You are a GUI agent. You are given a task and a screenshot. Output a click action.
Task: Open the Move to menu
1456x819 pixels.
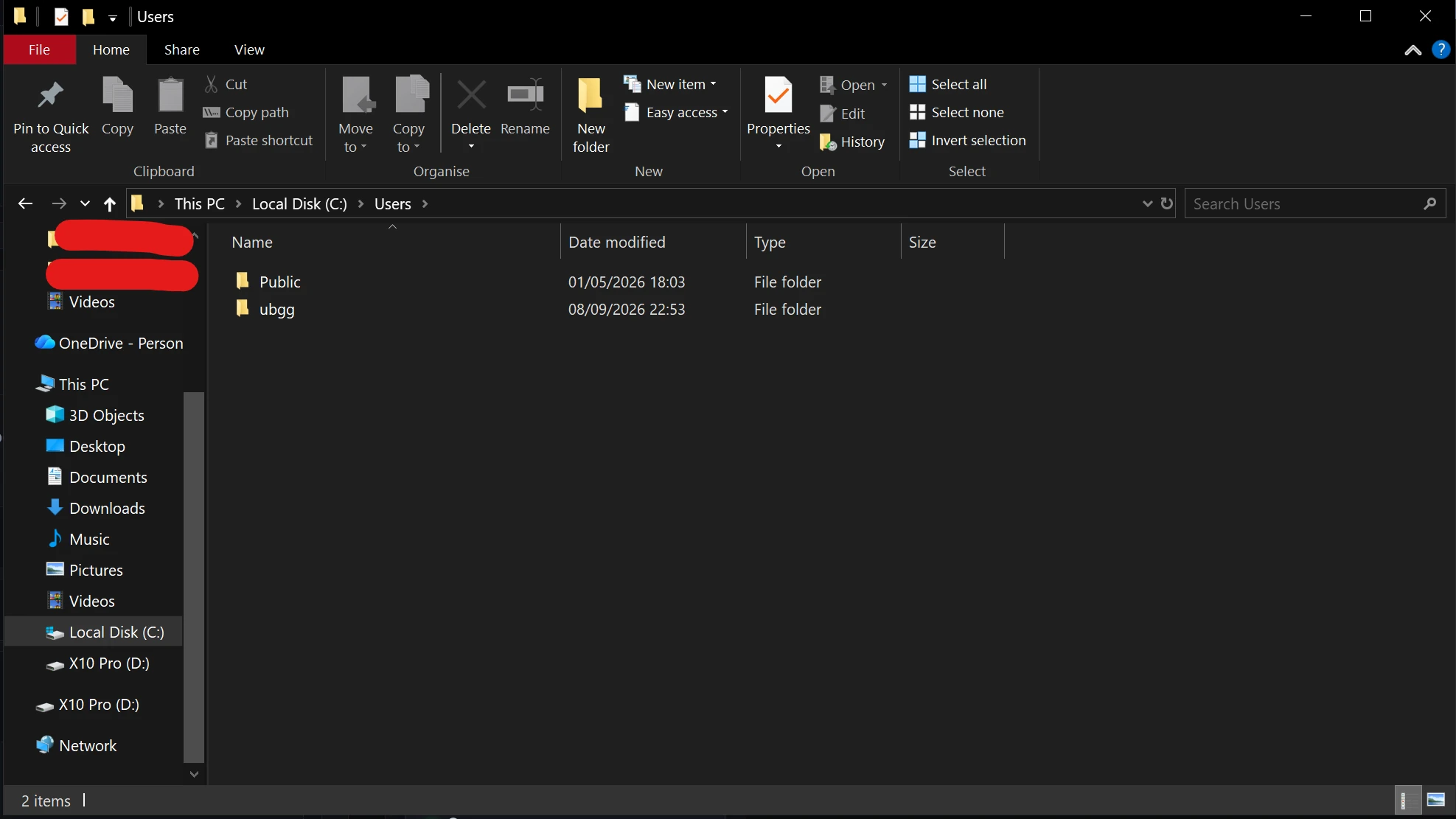356,114
